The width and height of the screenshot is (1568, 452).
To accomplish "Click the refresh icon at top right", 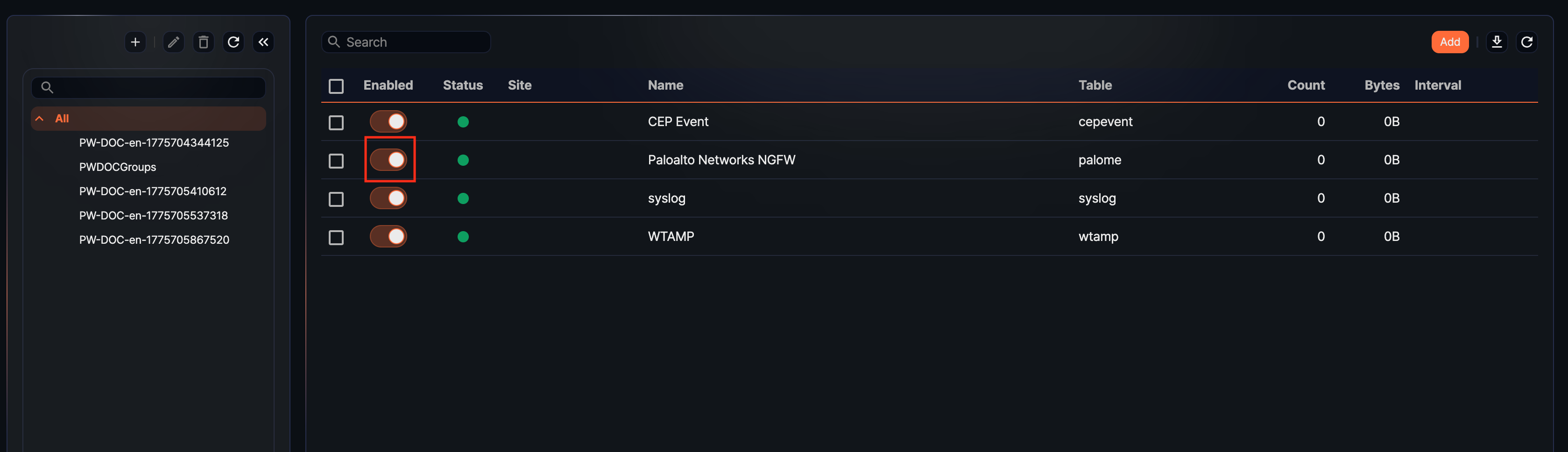I will pos(1527,42).
